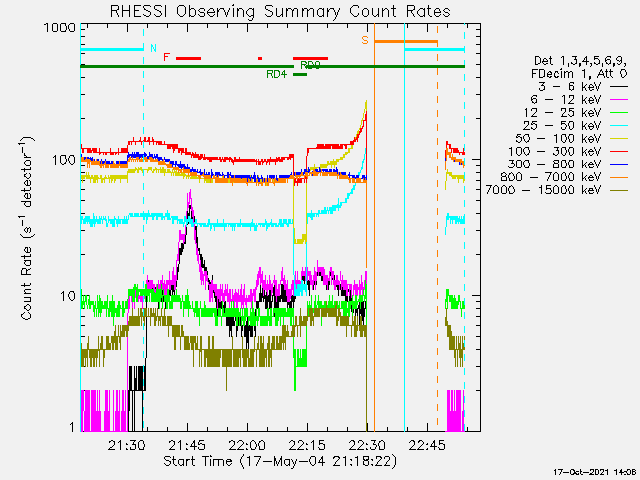Click the short red flare marker near 22:03
The height and width of the screenshot is (480, 640).
pyautogui.click(x=260, y=58)
